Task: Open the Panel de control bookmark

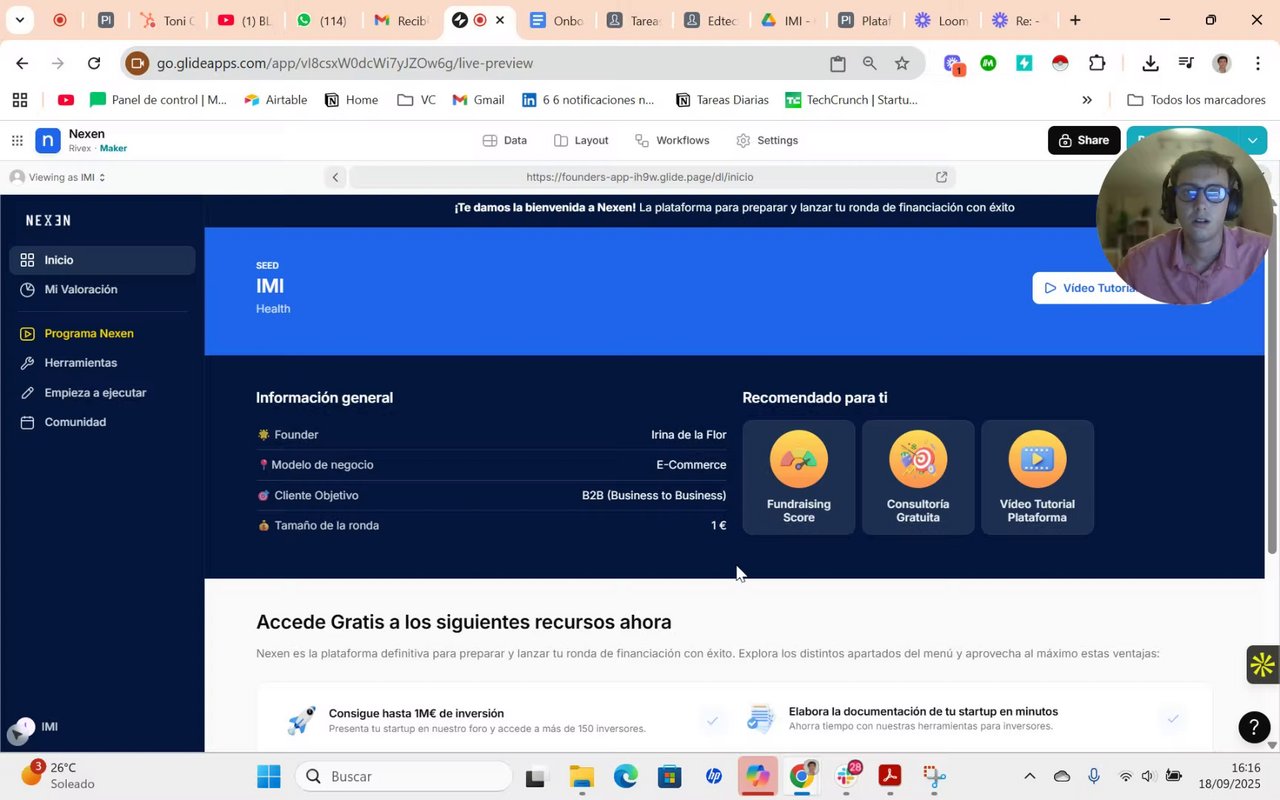Action: tap(159, 100)
